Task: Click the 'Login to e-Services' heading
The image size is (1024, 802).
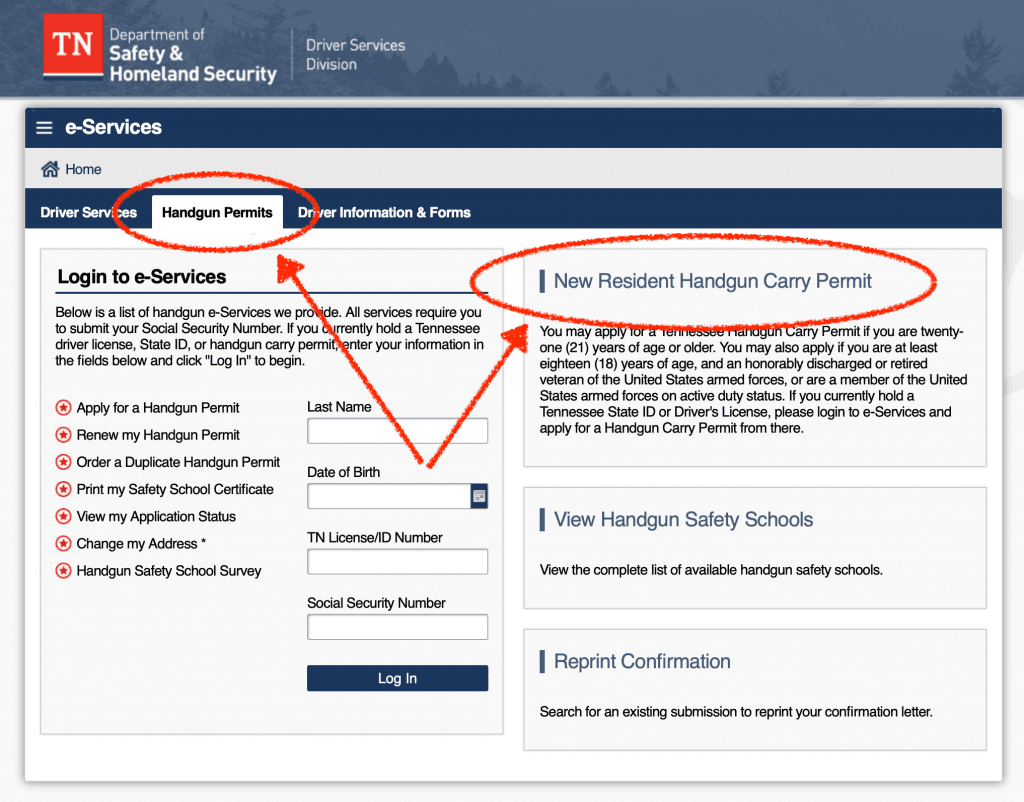Action: pos(142,277)
